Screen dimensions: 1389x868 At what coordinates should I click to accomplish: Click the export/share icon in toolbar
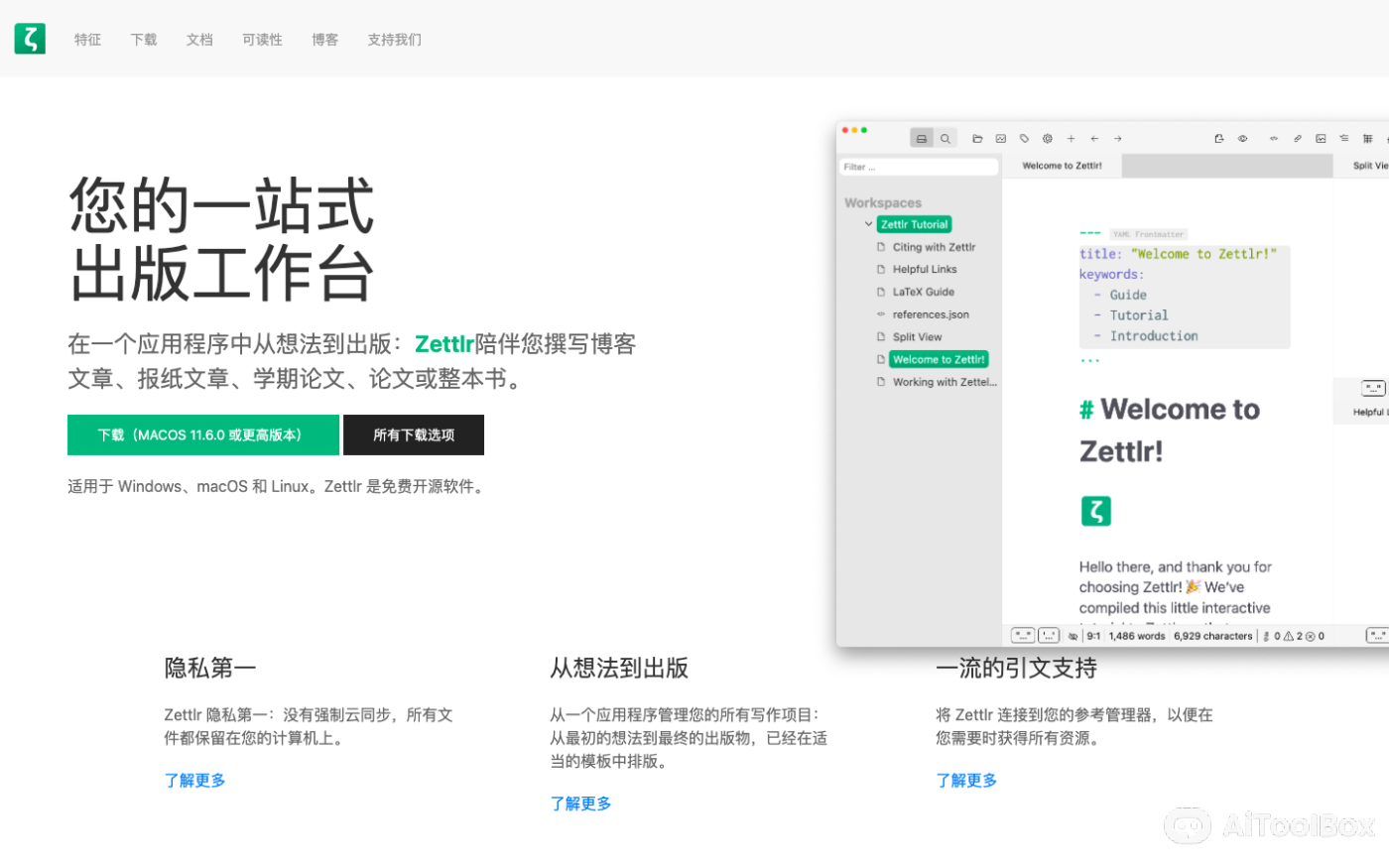[1218, 138]
